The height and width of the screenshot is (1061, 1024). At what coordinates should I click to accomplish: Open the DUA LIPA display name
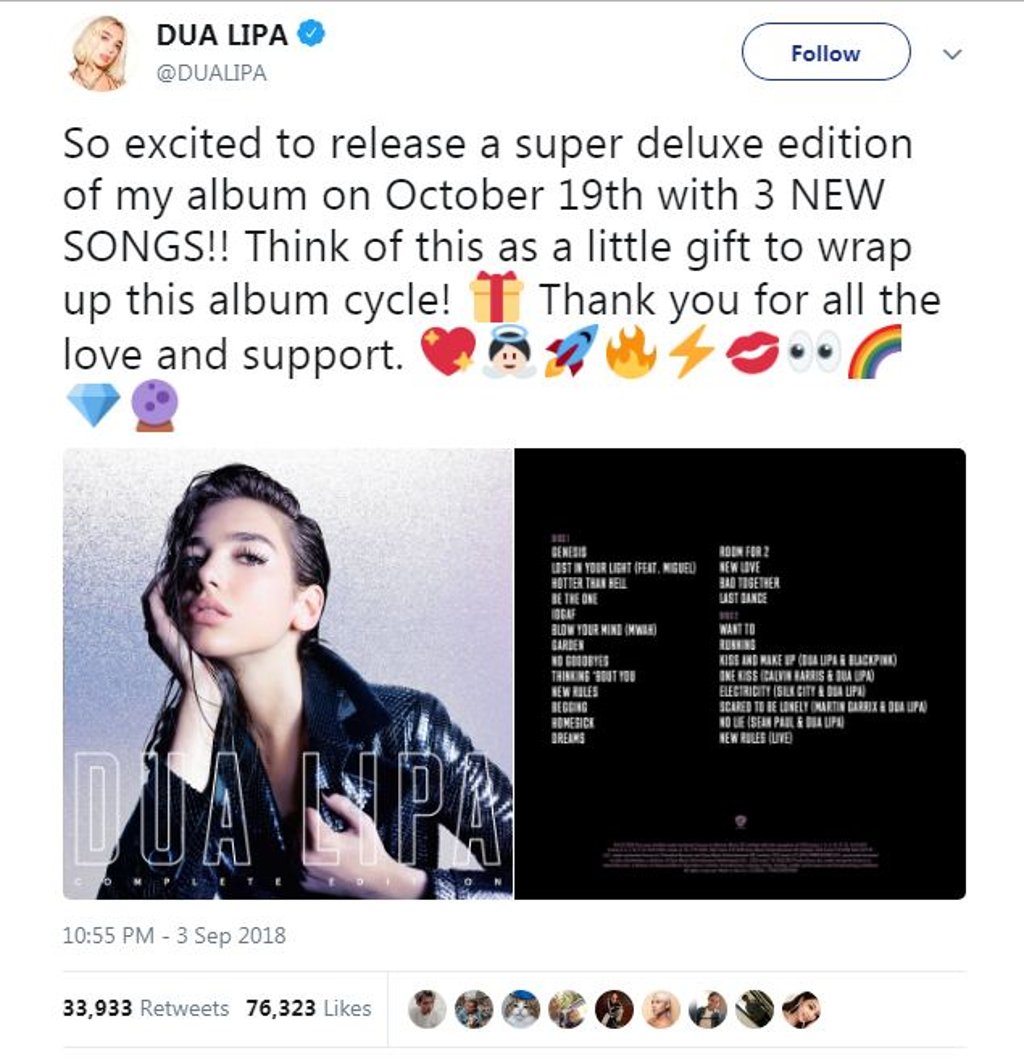point(222,35)
